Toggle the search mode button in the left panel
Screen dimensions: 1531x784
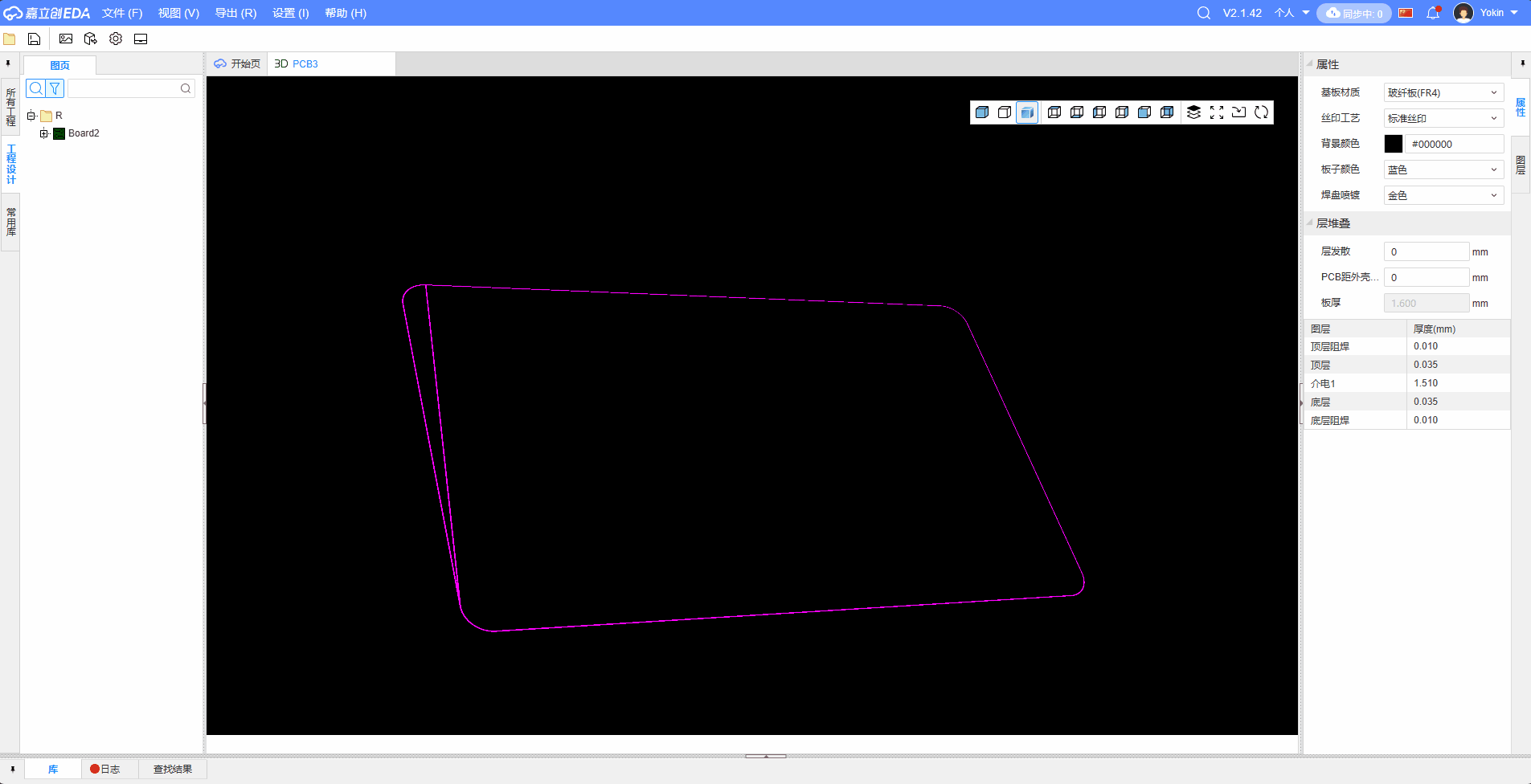click(35, 88)
